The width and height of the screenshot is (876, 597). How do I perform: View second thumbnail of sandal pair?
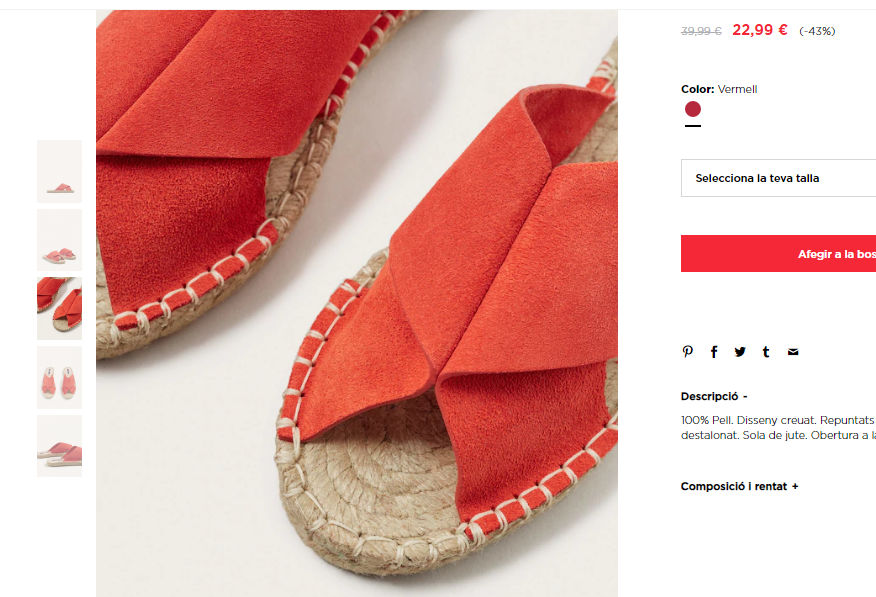pyautogui.click(x=59, y=240)
